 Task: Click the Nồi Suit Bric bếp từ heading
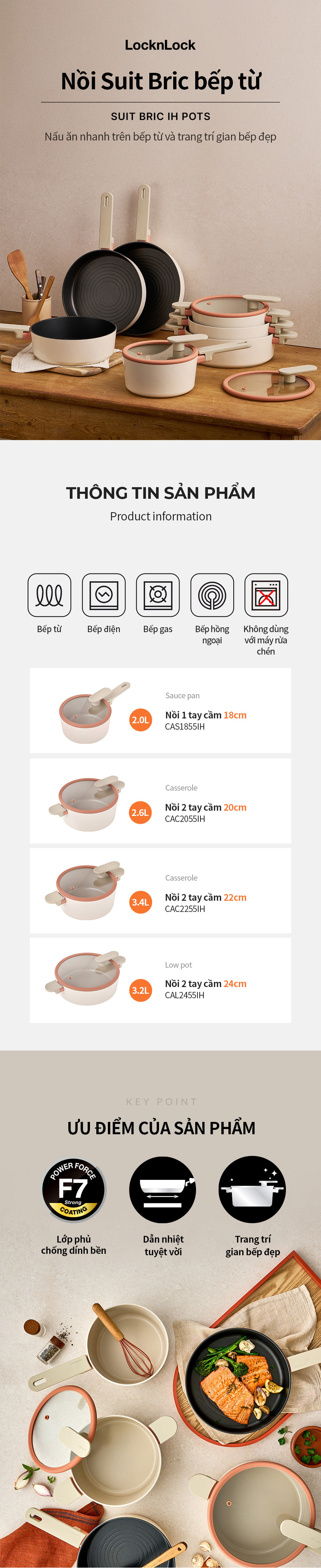[160, 81]
